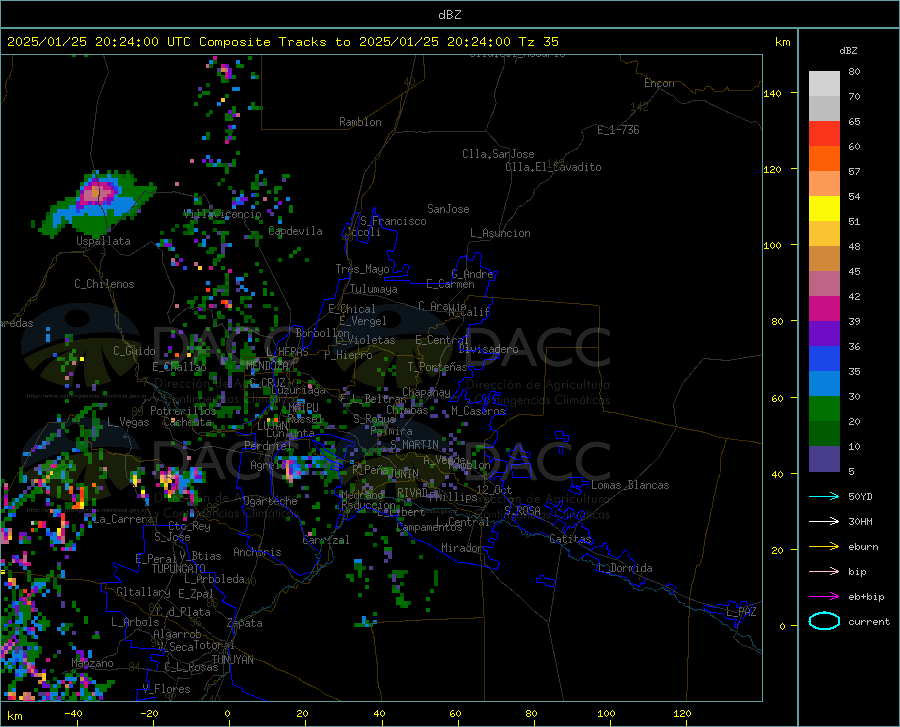The width and height of the screenshot is (900, 727).
Task: Click the cyan current ellipse icon
Action: (824, 621)
